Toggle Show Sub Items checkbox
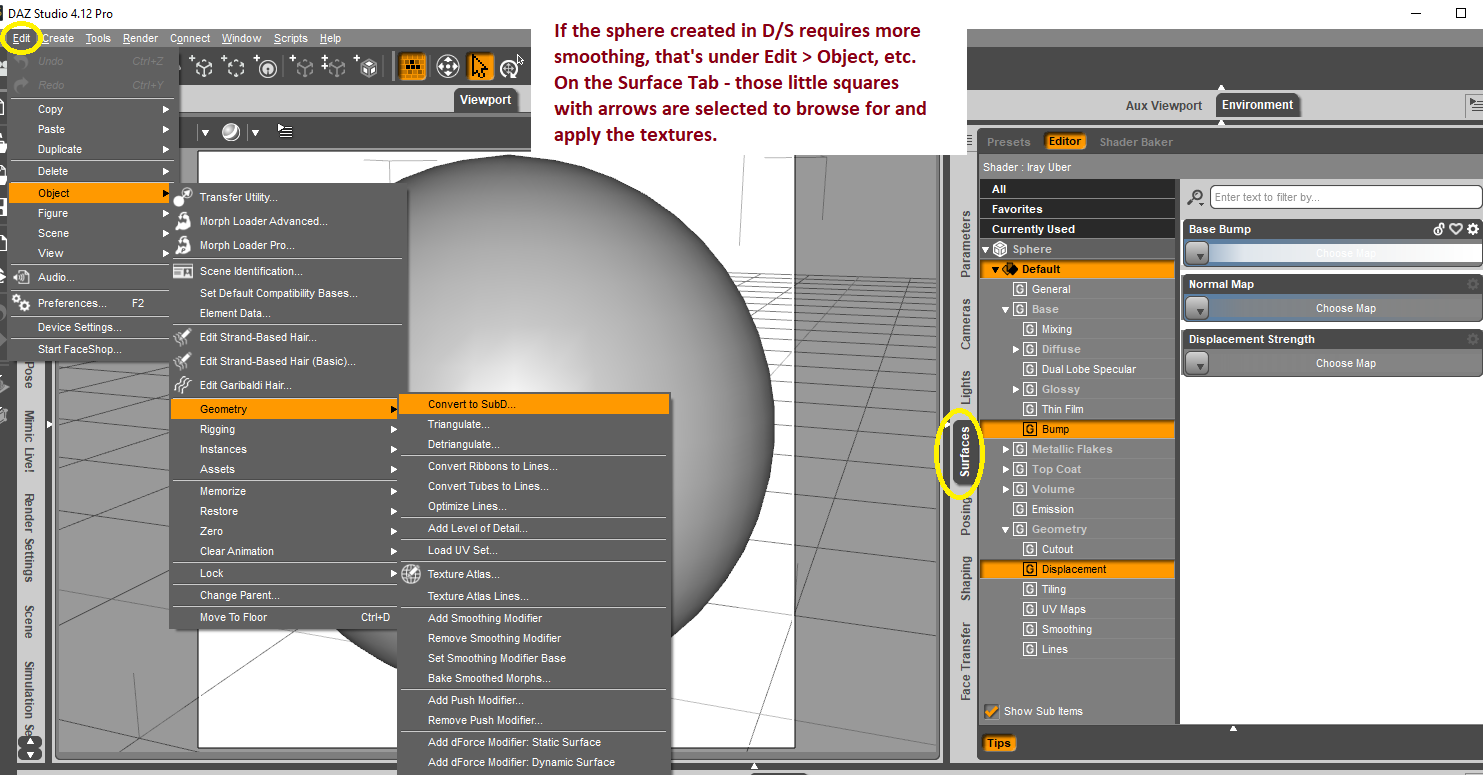The image size is (1483, 775). [x=992, y=711]
